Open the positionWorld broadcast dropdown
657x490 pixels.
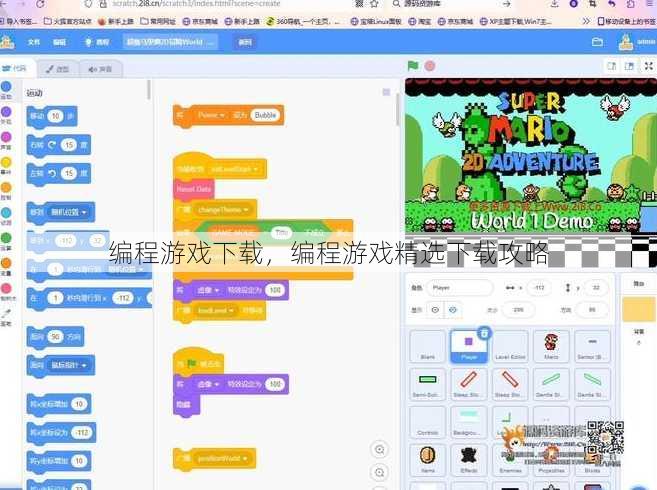point(222,459)
